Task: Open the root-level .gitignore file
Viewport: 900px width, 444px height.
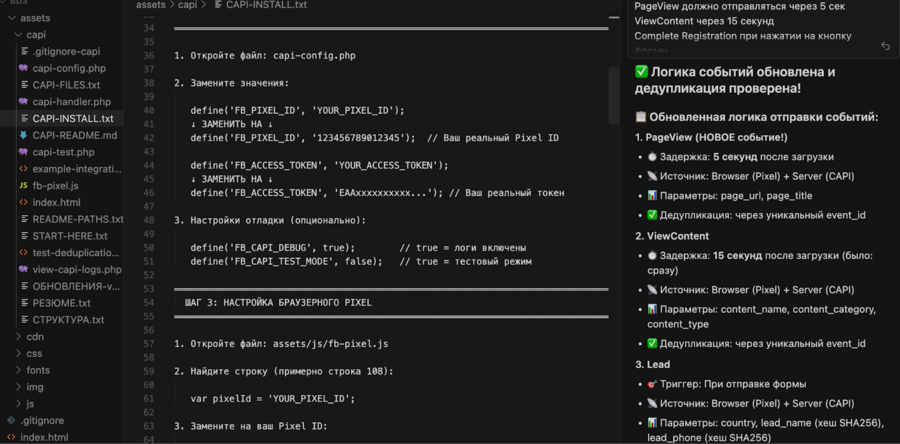Action: coord(42,421)
